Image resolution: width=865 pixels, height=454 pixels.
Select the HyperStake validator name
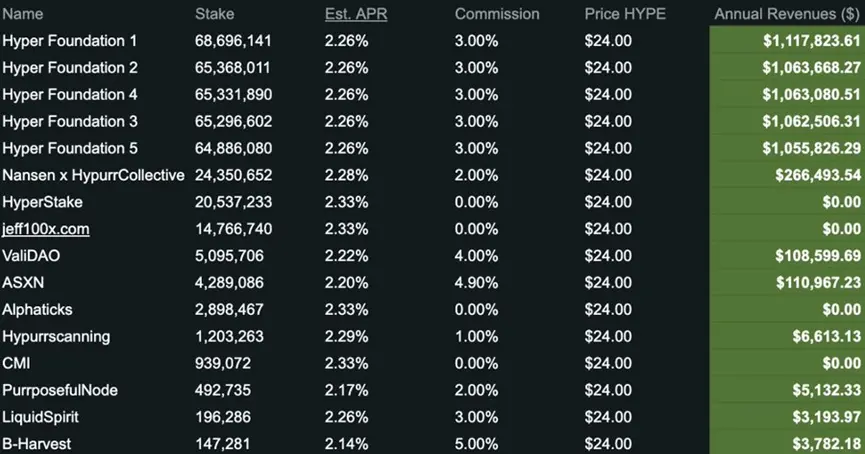41,202
